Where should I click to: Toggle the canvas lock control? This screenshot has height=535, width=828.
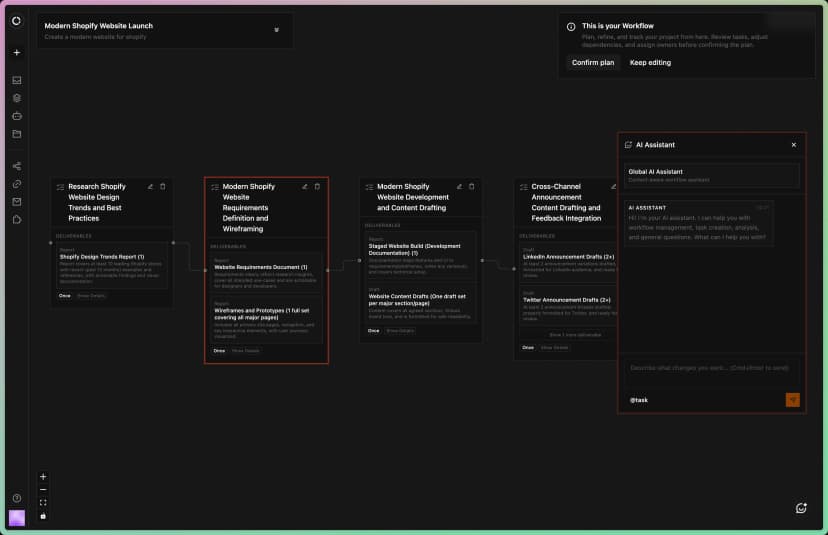43,516
